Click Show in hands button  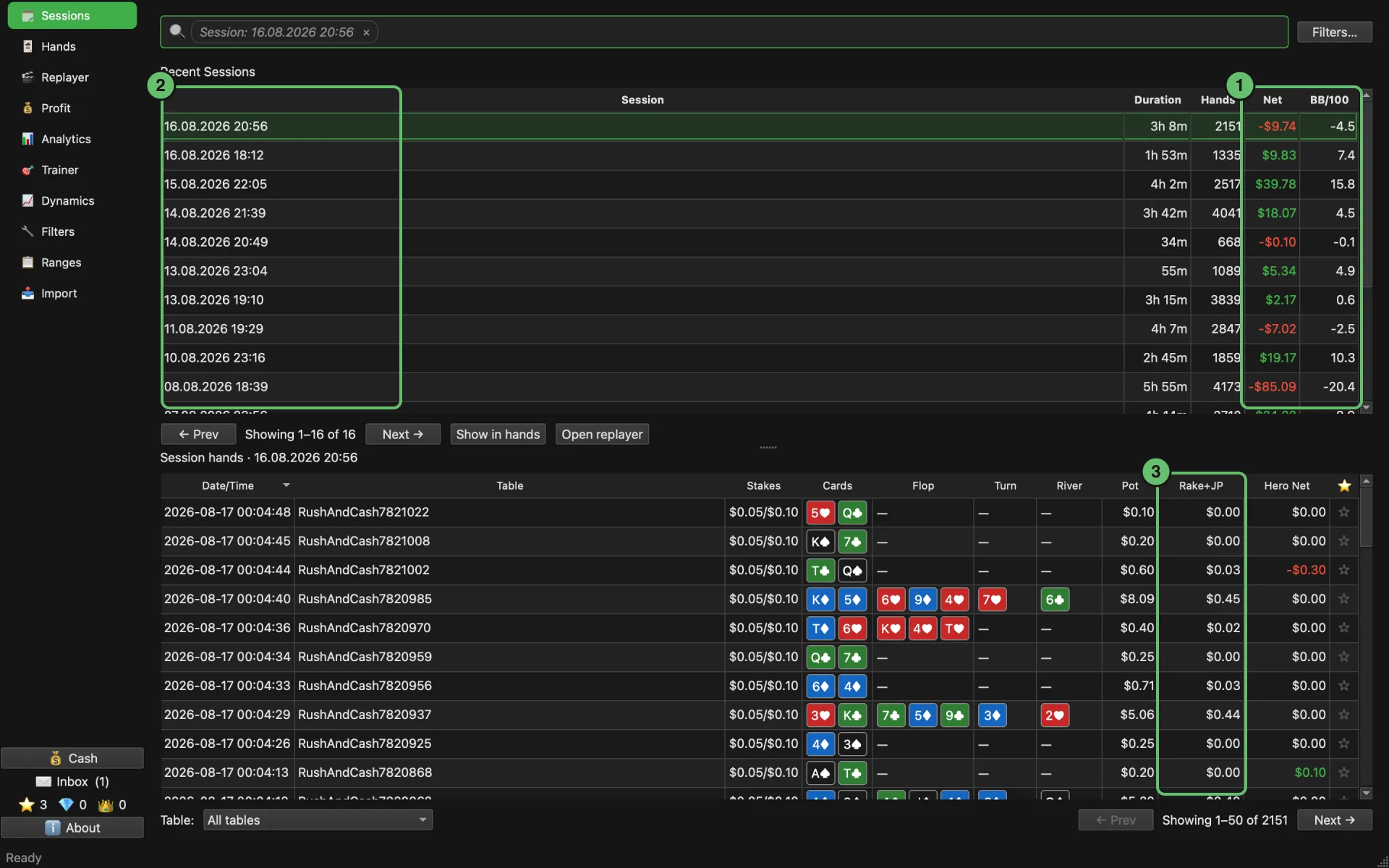tap(498, 434)
